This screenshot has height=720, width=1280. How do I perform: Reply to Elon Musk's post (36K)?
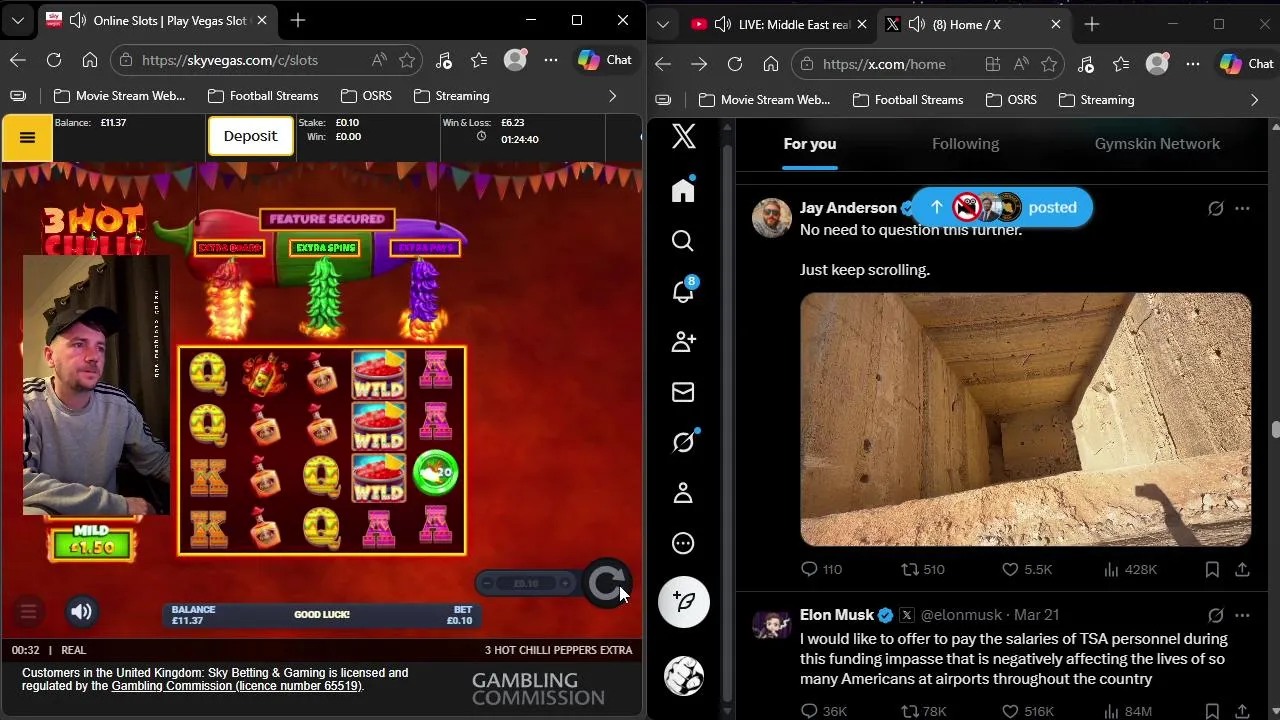tap(824, 711)
